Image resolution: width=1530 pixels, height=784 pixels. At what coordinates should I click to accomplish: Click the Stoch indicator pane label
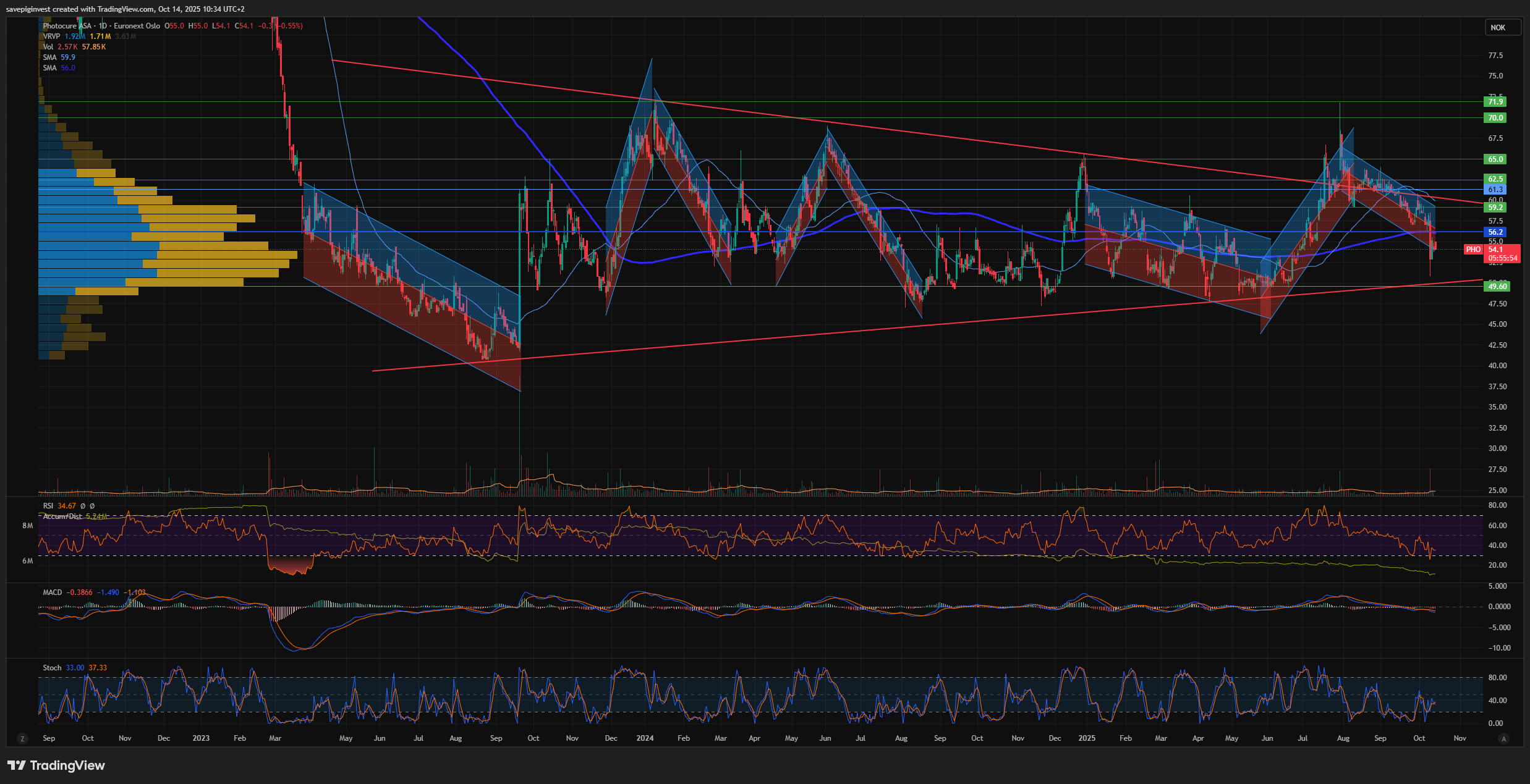[x=52, y=668]
